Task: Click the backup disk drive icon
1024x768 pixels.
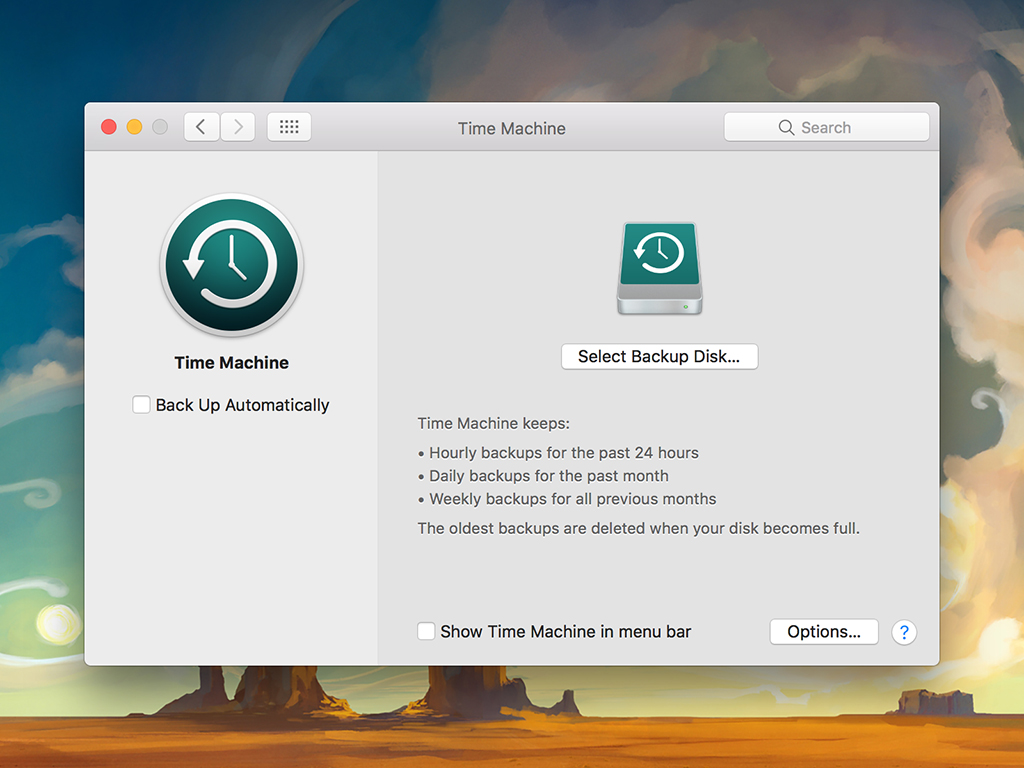Action: [x=659, y=268]
